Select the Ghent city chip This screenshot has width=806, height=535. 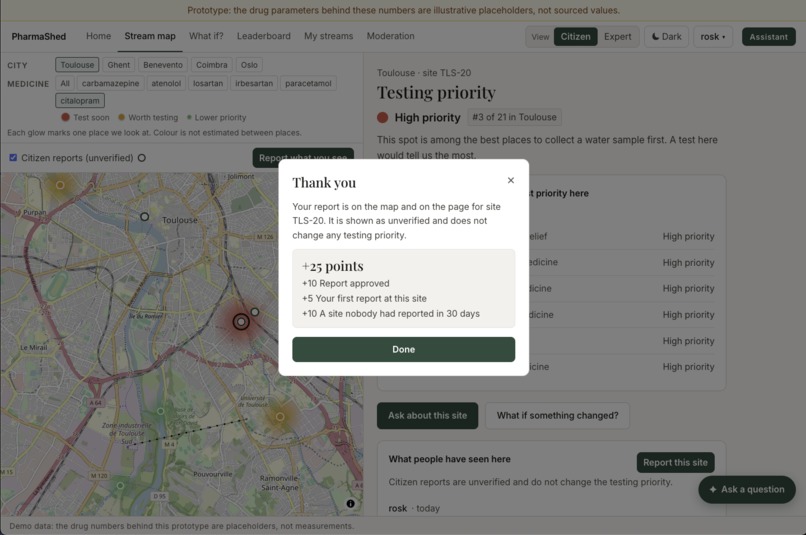coord(118,65)
